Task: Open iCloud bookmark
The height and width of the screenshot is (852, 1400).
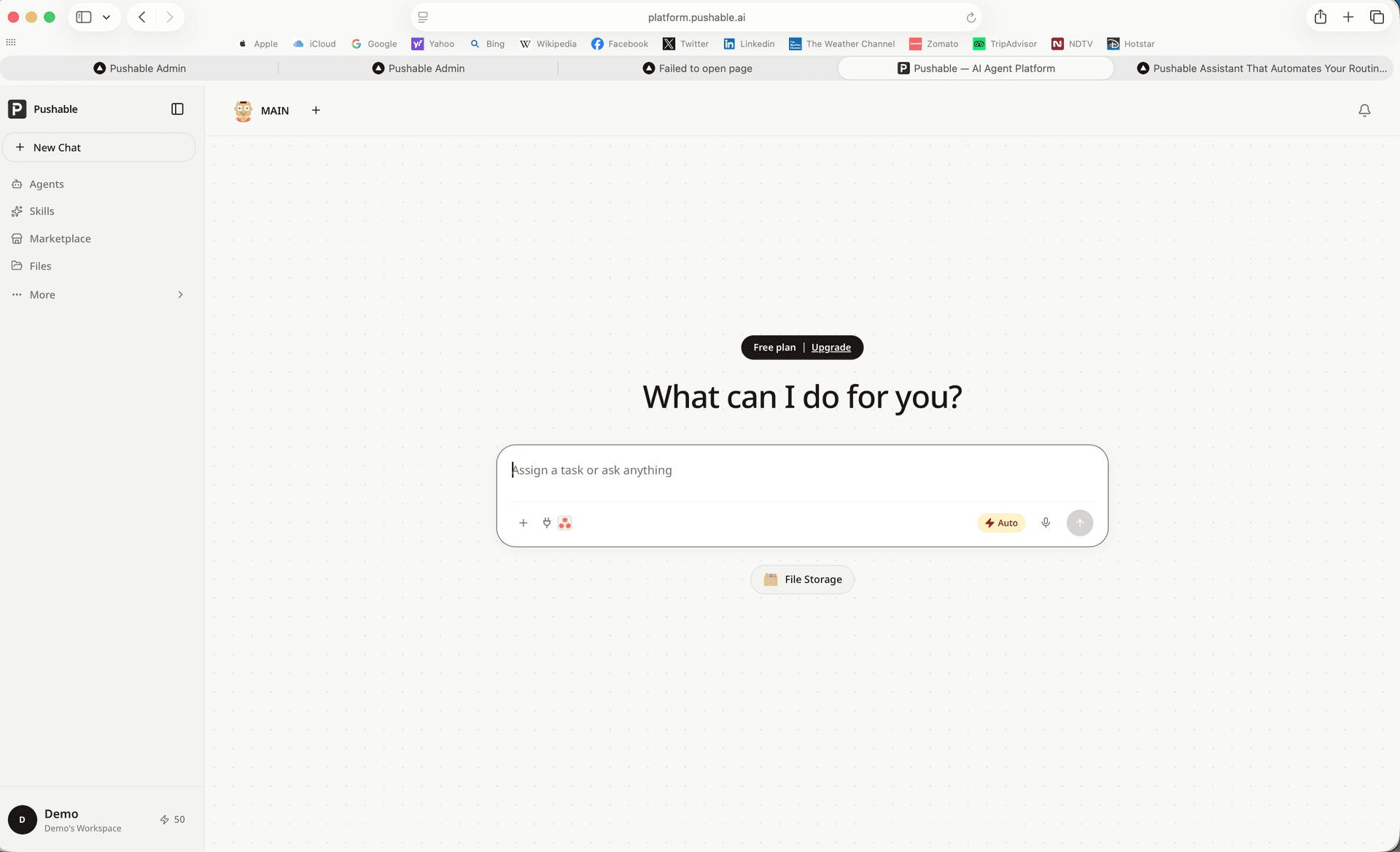Action: pos(314,44)
